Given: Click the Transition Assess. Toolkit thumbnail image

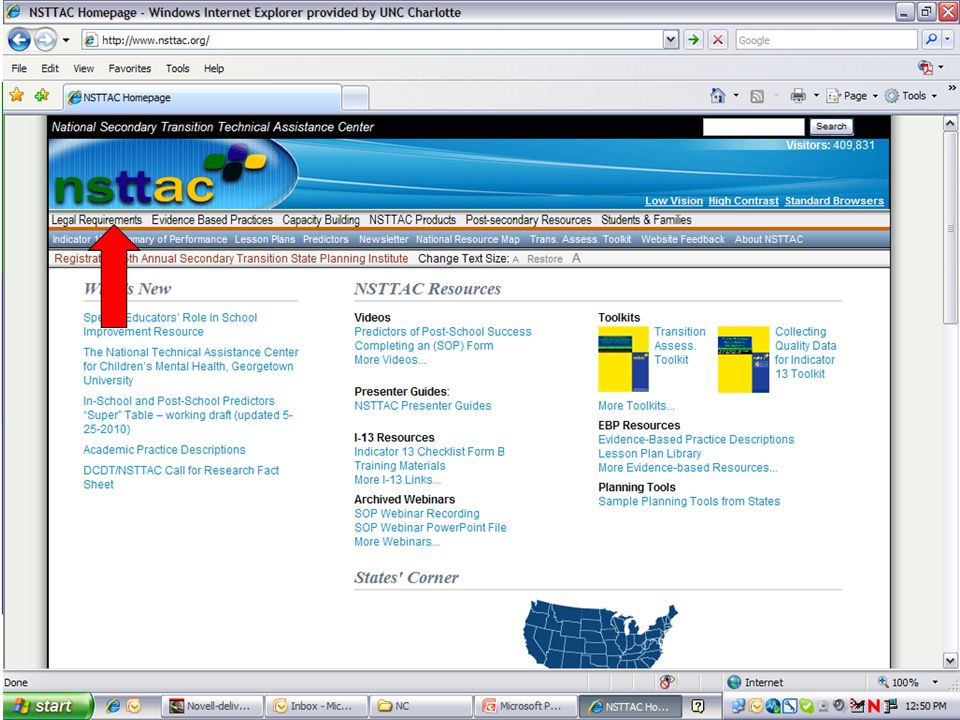Looking at the screenshot, I should [x=623, y=359].
